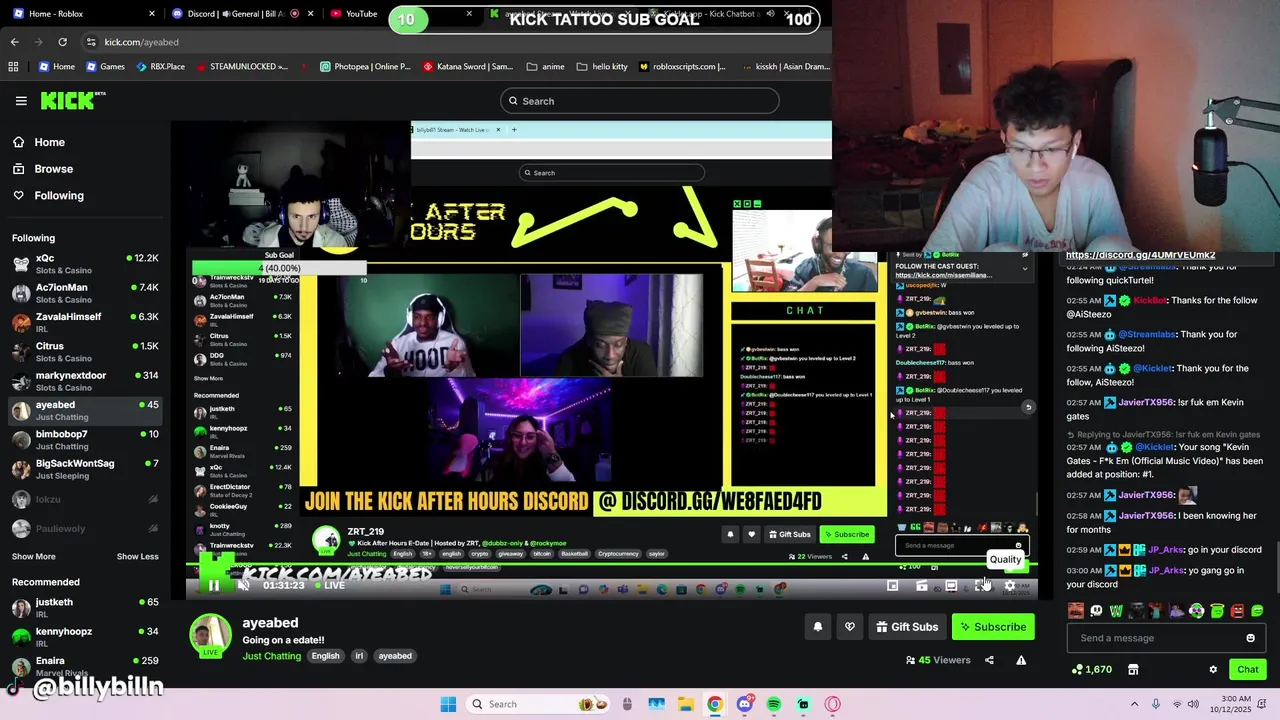The width and height of the screenshot is (1280, 720).
Task: Select BigSackWontSag channel in sidebar
Action: [85, 469]
